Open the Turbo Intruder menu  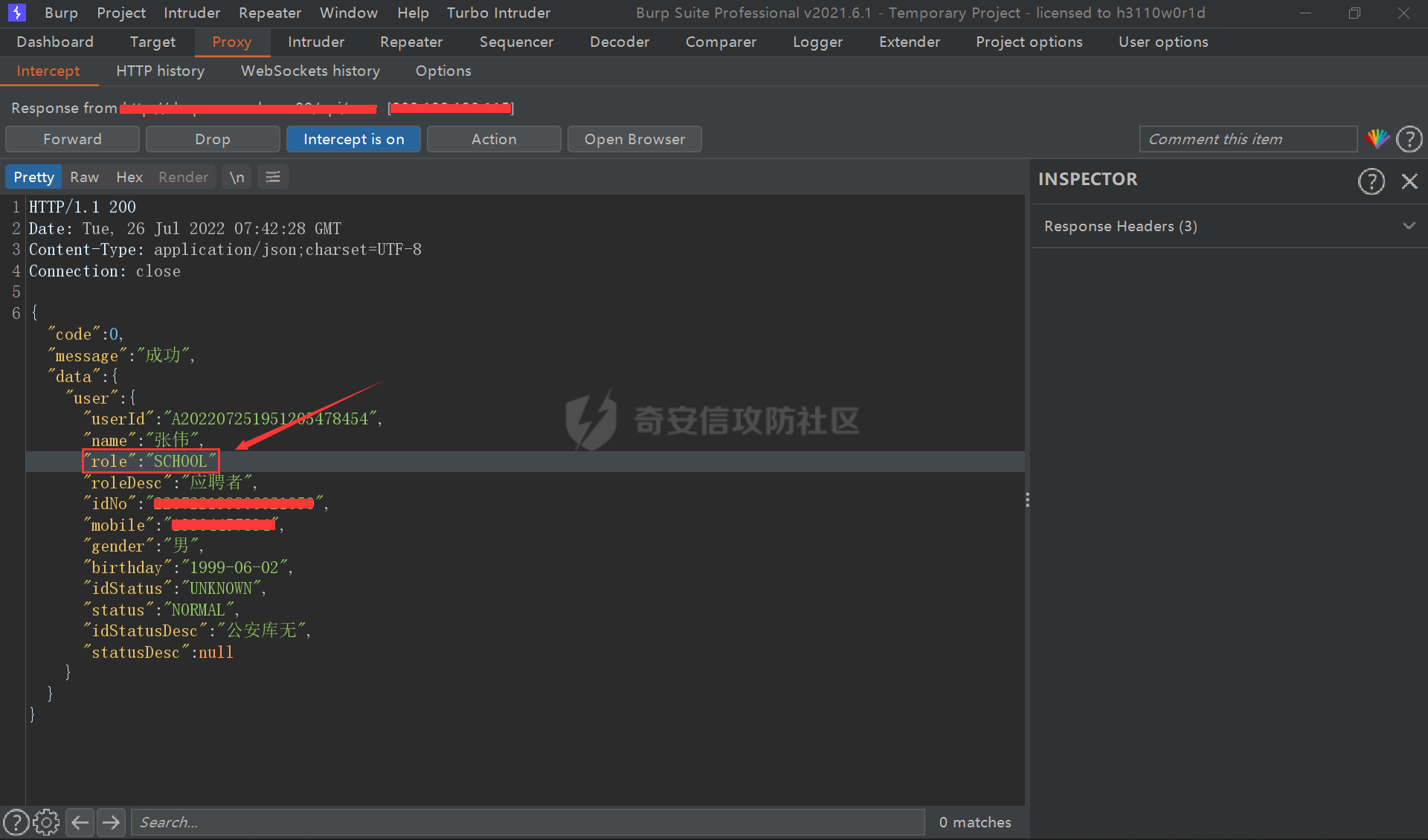498,13
